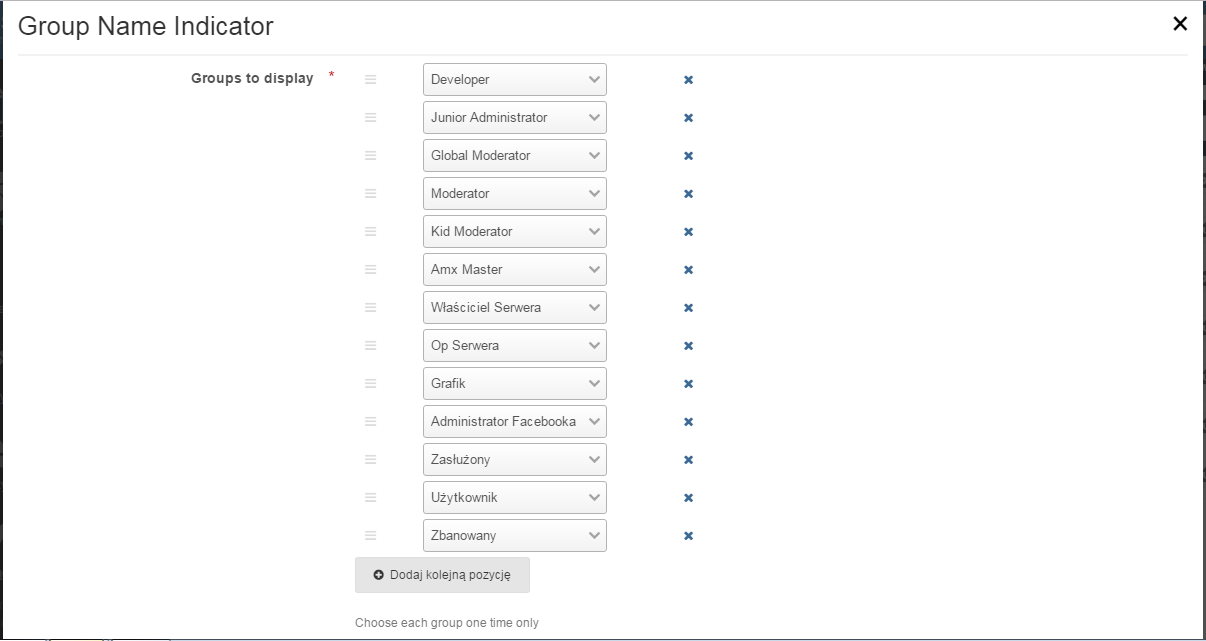Viewport: 1206px width, 641px height.
Task: Open the Moderator dropdown list
Action: click(514, 194)
